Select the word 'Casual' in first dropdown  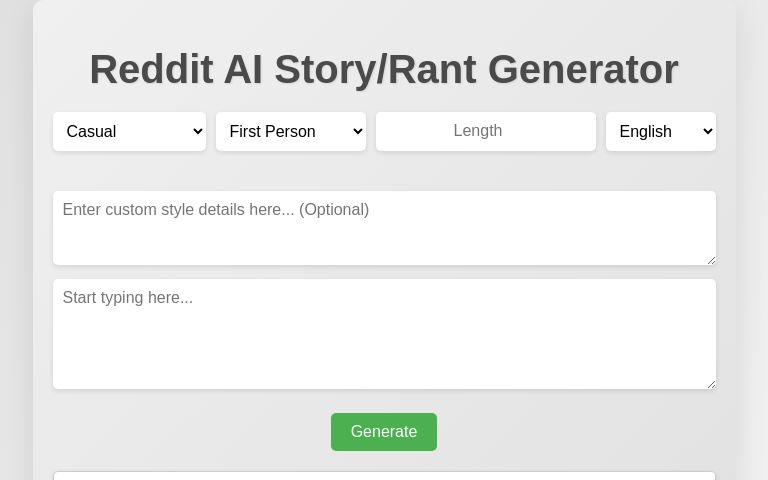click(91, 131)
